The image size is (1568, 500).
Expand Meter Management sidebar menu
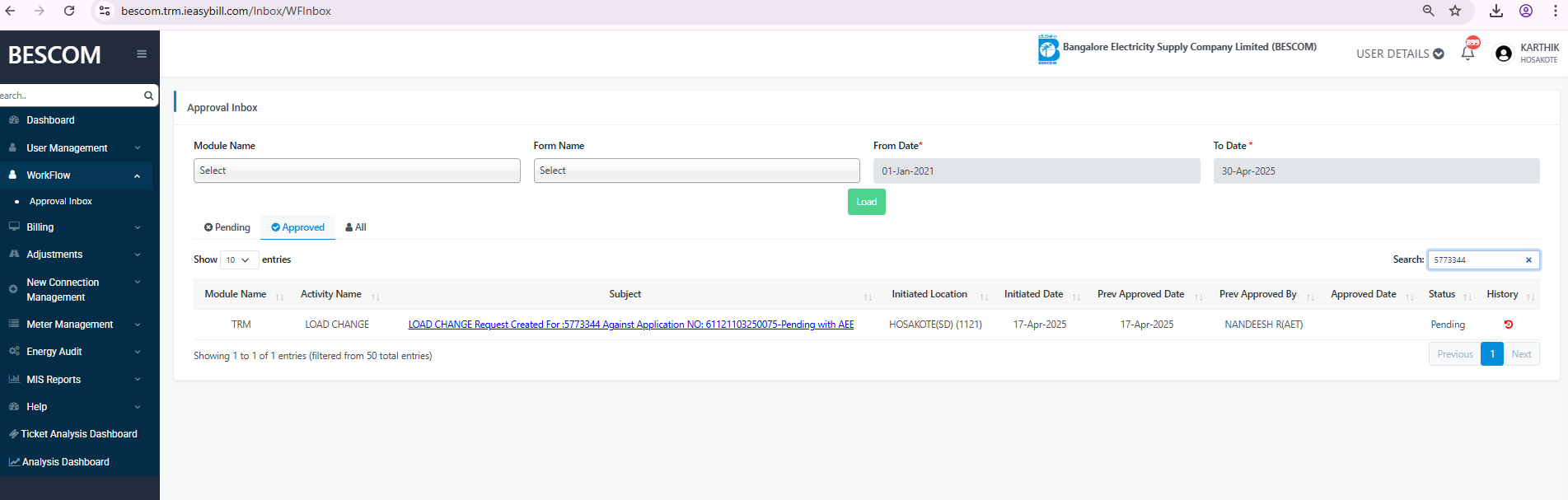(76, 325)
